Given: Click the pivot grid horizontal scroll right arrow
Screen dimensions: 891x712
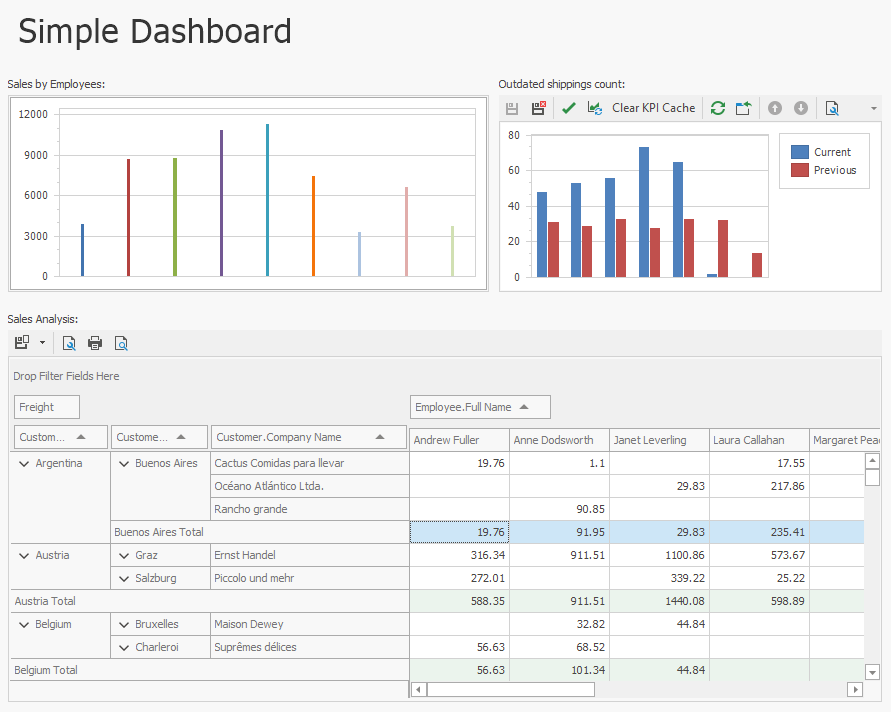Looking at the screenshot, I should point(855,690).
